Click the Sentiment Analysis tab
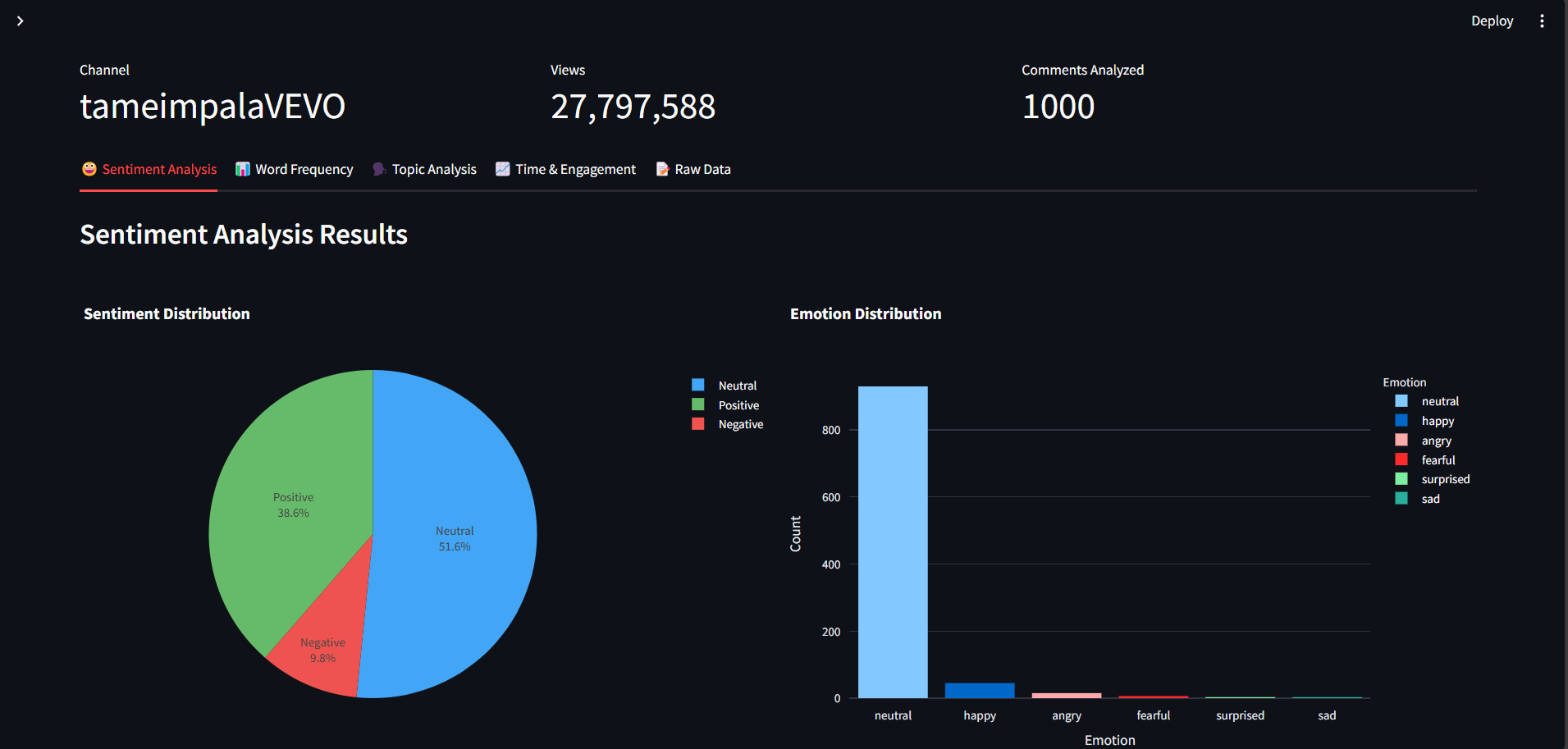 click(x=149, y=169)
